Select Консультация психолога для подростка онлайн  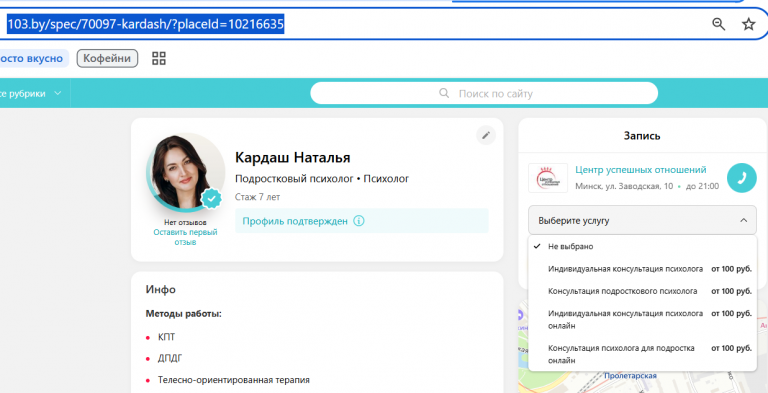642,354
